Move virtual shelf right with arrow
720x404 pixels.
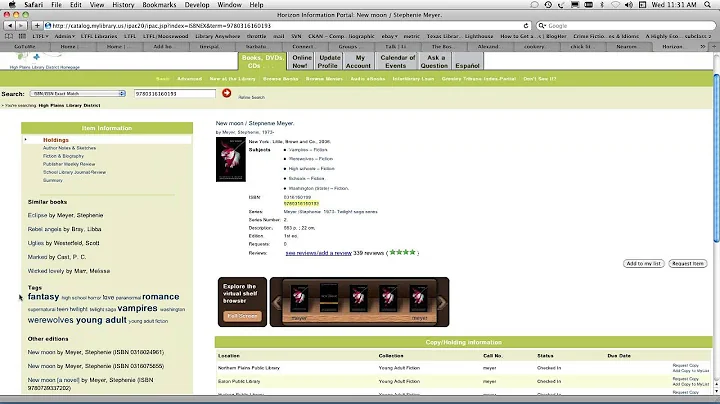pyautogui.click(x=441, y=303)
